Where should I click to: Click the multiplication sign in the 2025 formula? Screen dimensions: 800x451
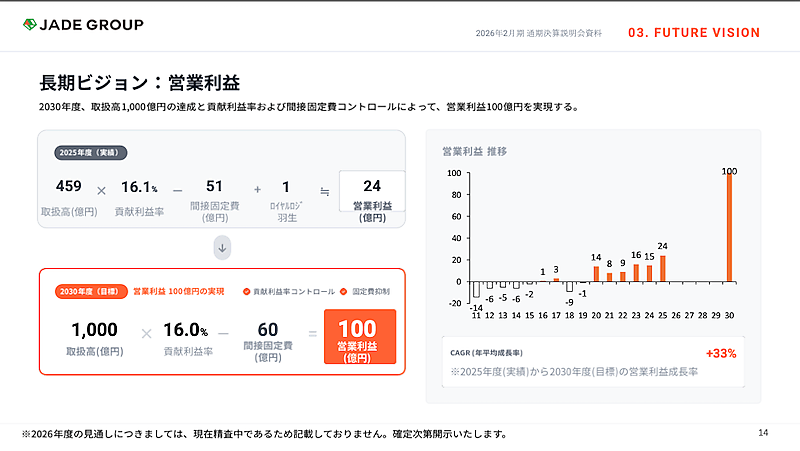tap(101, 190)
